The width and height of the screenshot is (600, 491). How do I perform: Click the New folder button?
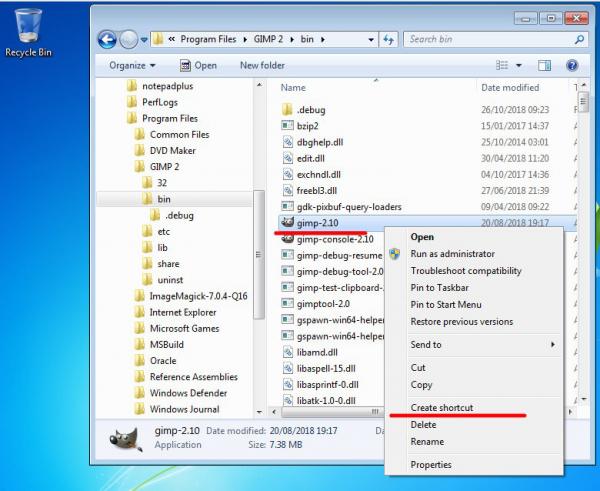point(262,65)
